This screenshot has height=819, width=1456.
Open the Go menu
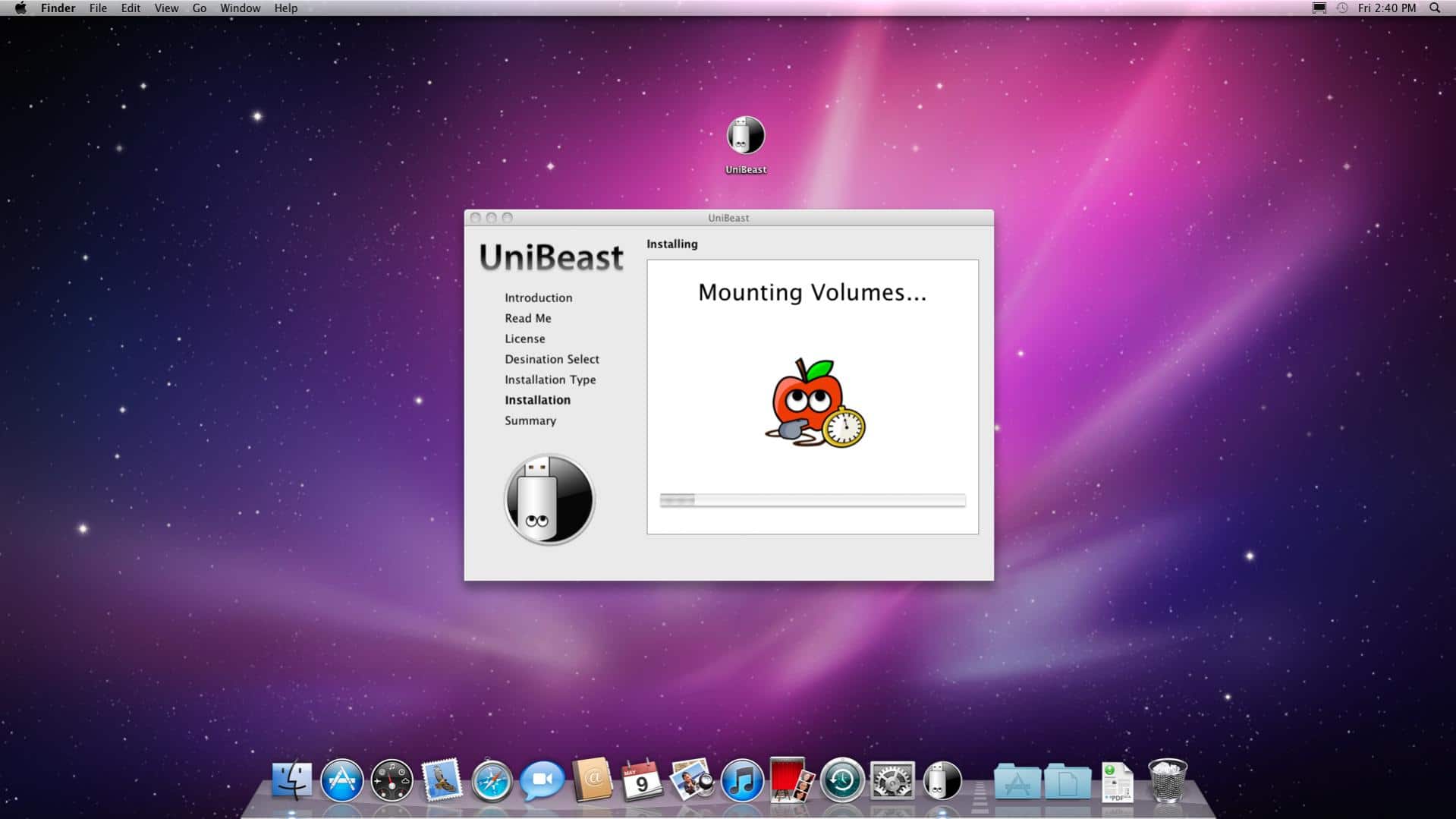pos(200,8)
